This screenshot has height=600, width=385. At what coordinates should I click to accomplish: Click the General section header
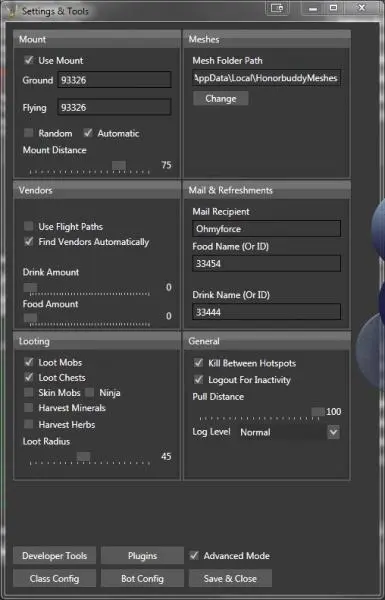tap(266, 341)
